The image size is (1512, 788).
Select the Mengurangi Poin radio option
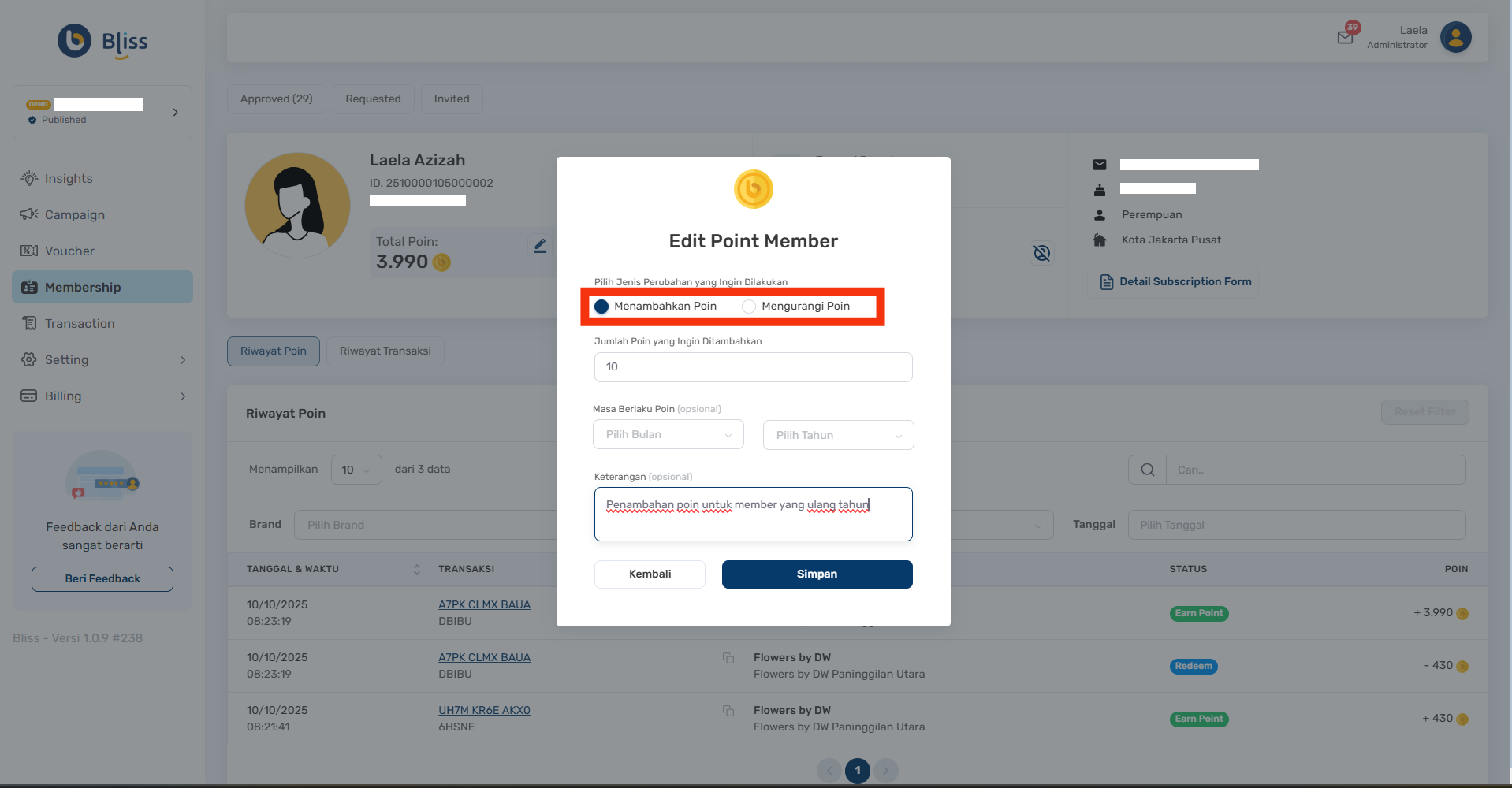coord(749,307)
